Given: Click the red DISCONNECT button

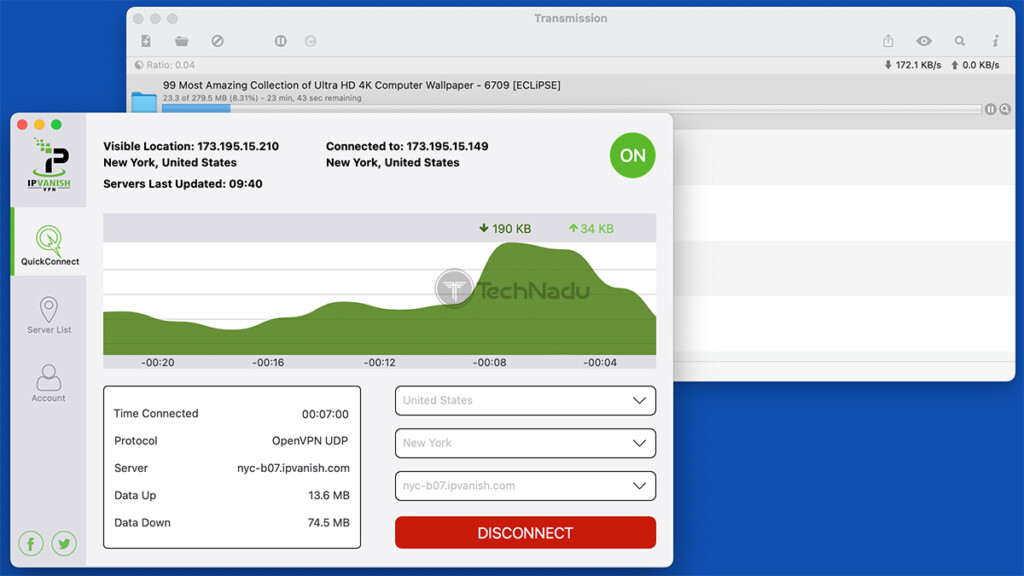Looking at the screenshot, I should coord(525,533).
